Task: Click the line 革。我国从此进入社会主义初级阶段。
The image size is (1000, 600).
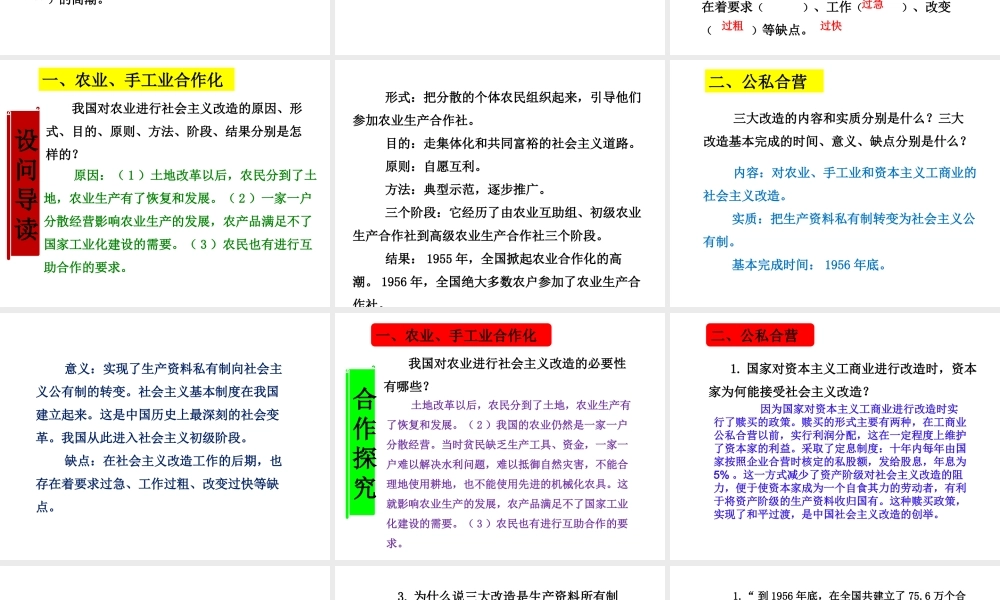Action: (x=142, y=438)
